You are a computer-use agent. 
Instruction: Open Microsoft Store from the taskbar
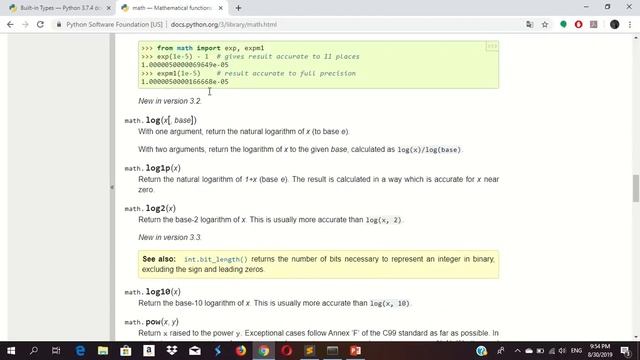coord(126,351)
